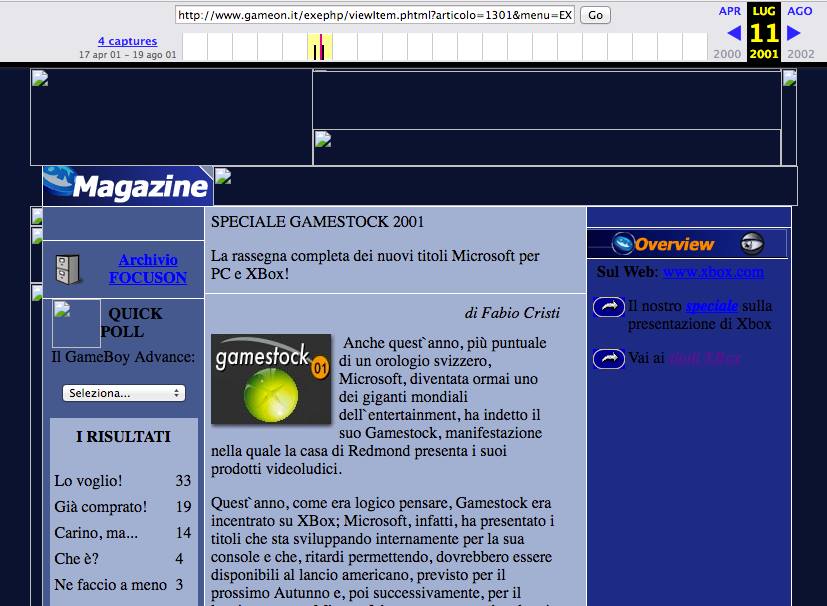Click the Wayback URL address field
827x606 pixels.
pos(375,15)
